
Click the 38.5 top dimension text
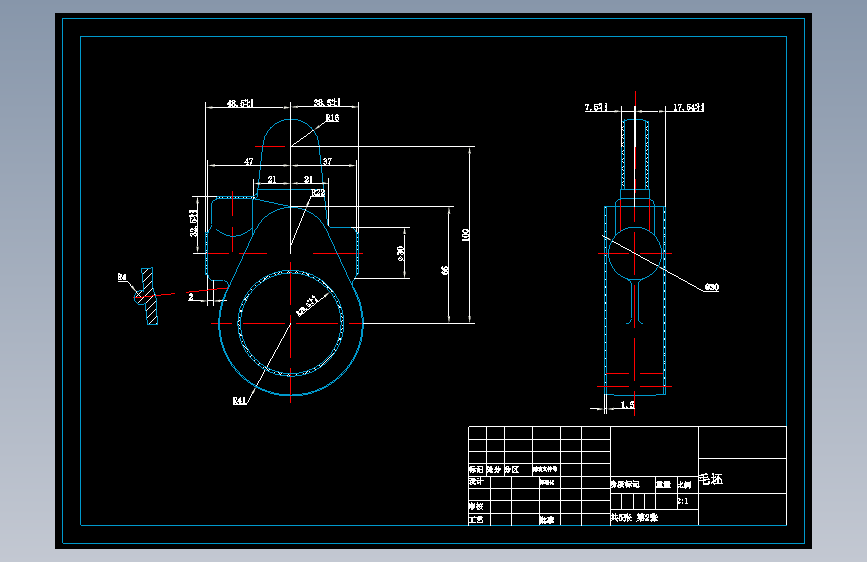[x=327, y=102]
